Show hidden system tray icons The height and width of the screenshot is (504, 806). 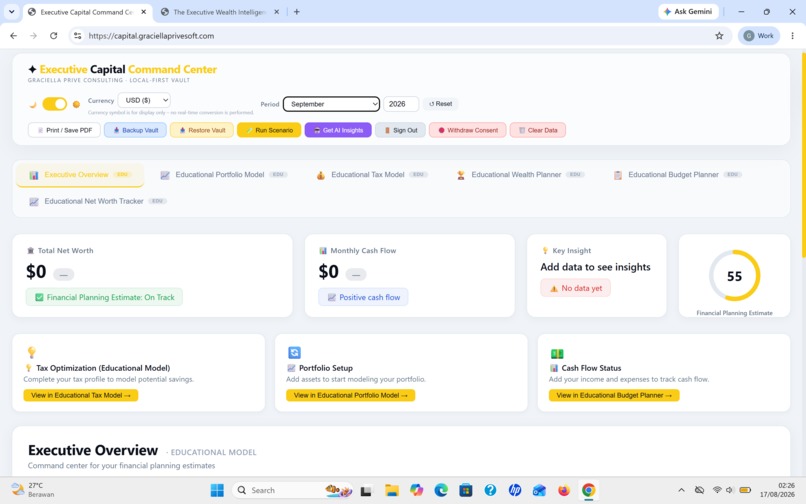pos(681,490)
